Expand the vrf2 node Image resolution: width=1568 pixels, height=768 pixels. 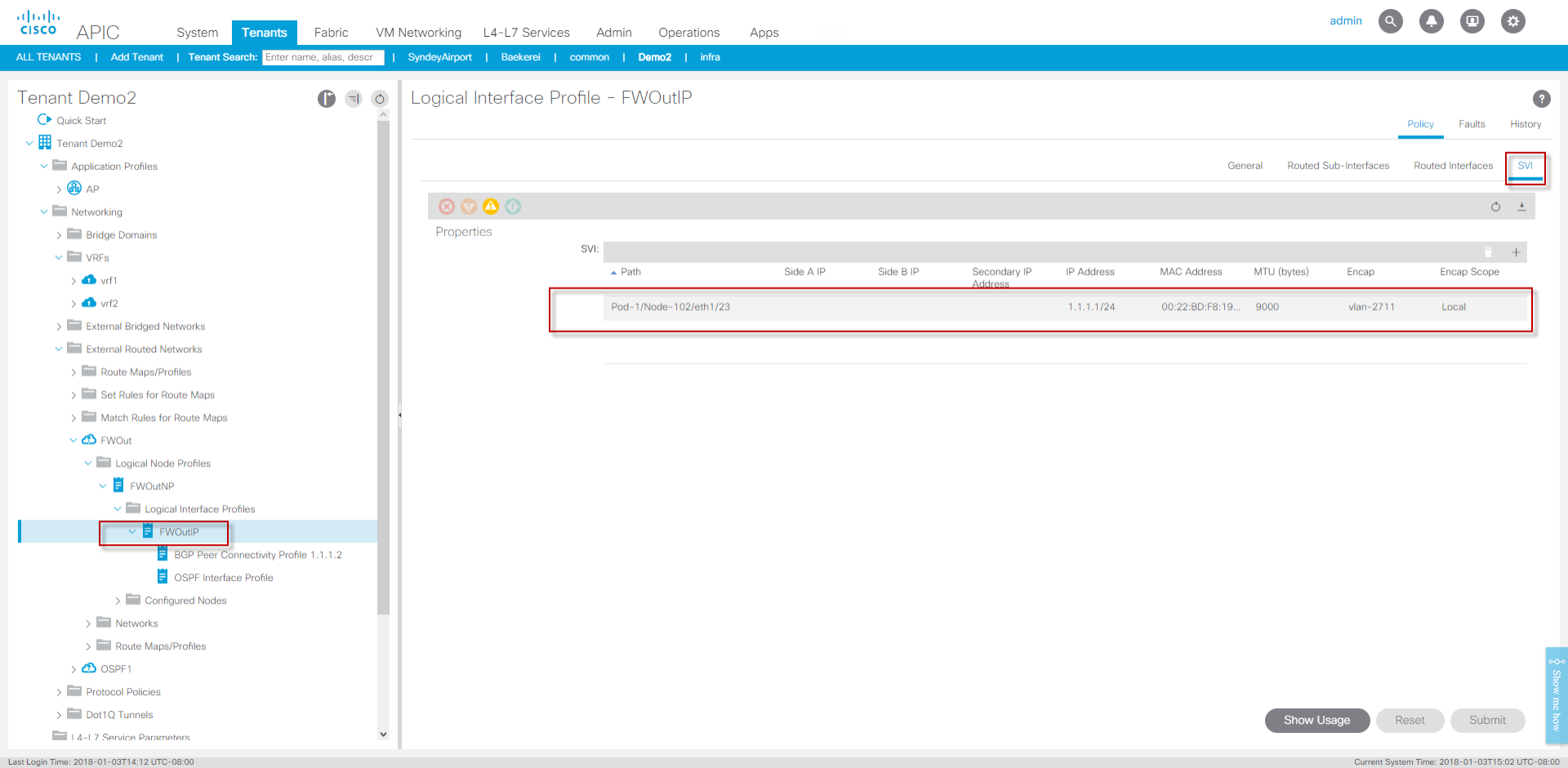tap(73, 304)
